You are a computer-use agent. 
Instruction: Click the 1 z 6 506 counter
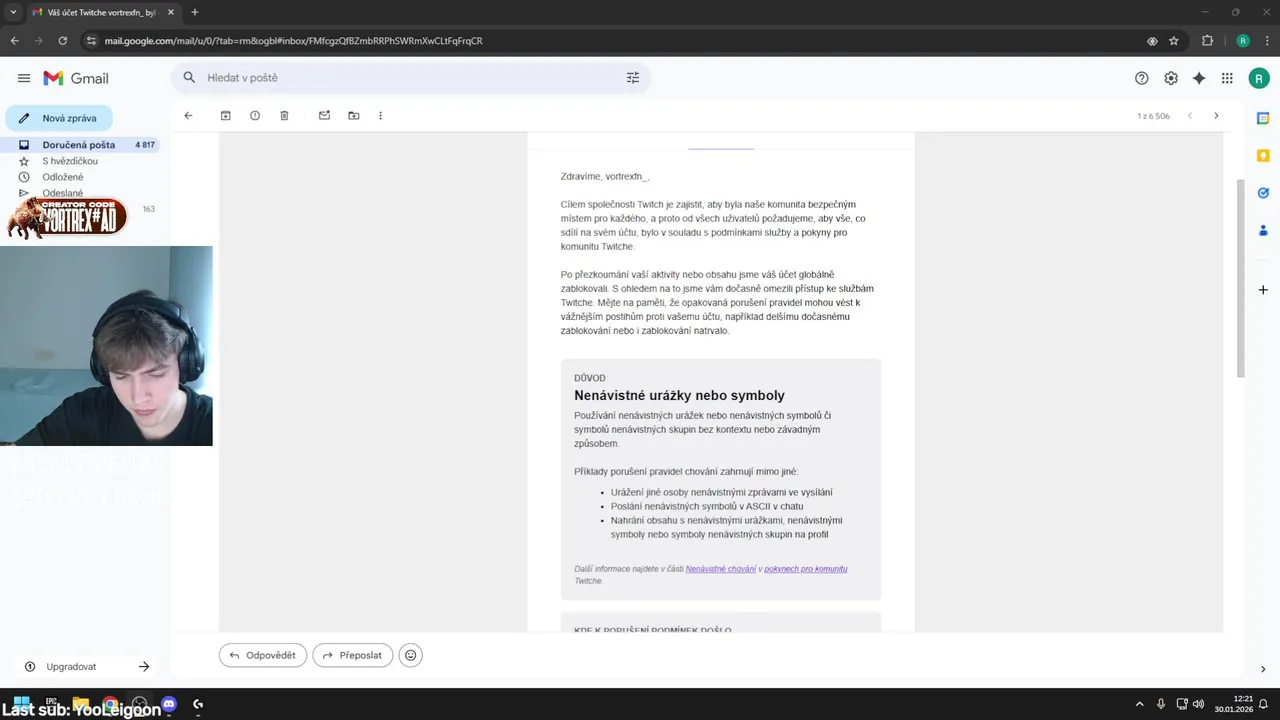[x=1153, y=116]
